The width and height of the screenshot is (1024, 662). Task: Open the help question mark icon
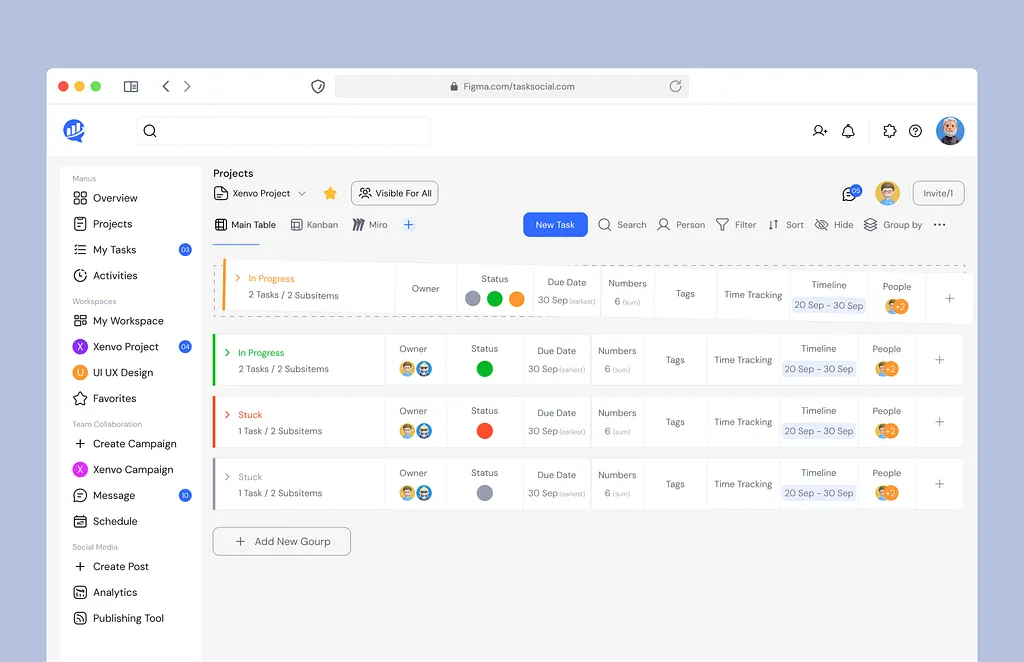915,131
